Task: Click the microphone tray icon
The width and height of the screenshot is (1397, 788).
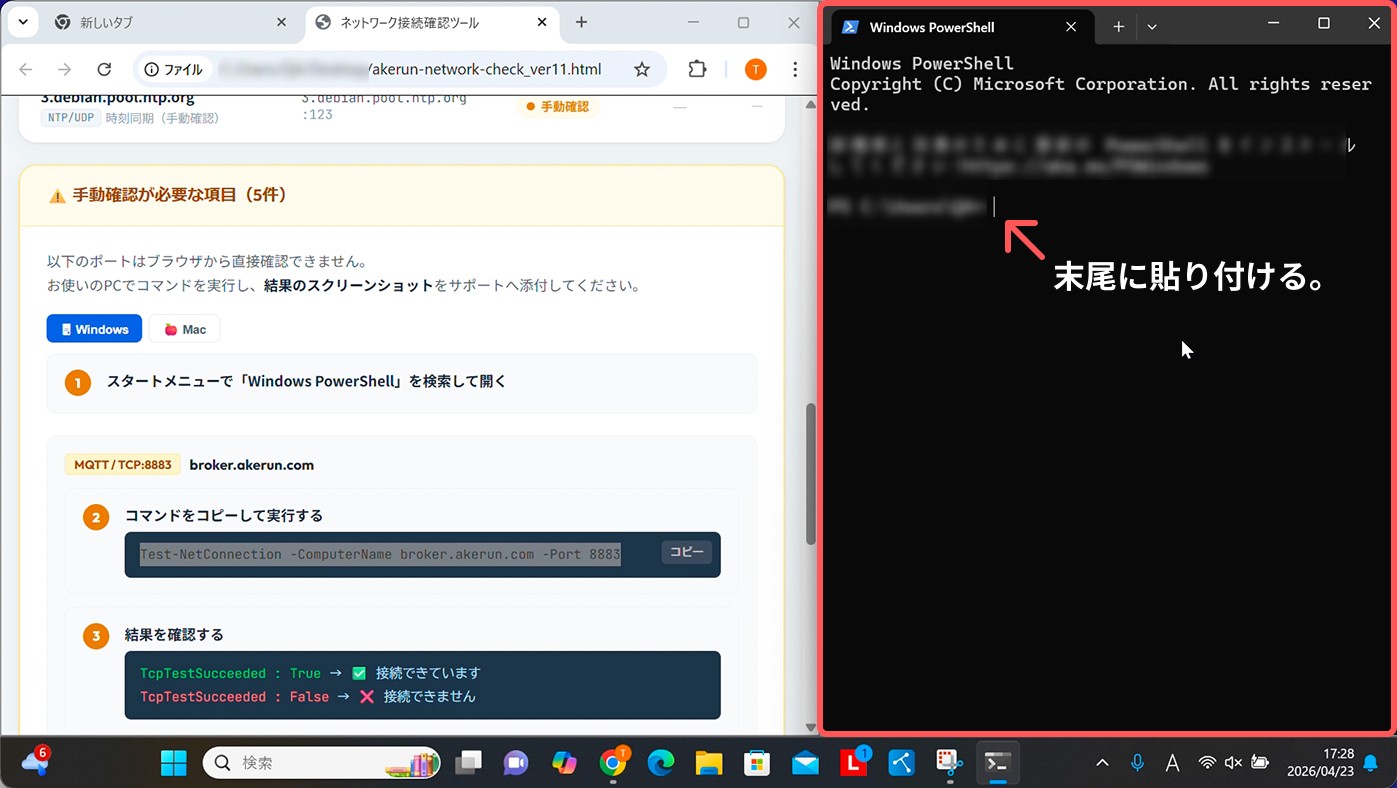Action: click(1137, 763)
